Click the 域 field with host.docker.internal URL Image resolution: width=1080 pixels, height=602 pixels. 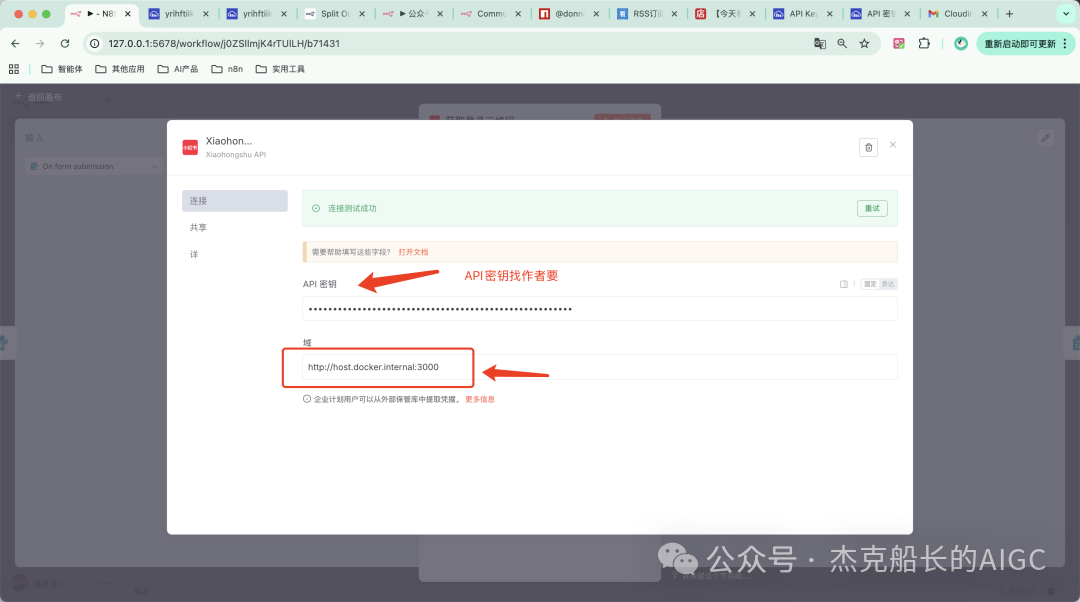[x=599, y=367]
